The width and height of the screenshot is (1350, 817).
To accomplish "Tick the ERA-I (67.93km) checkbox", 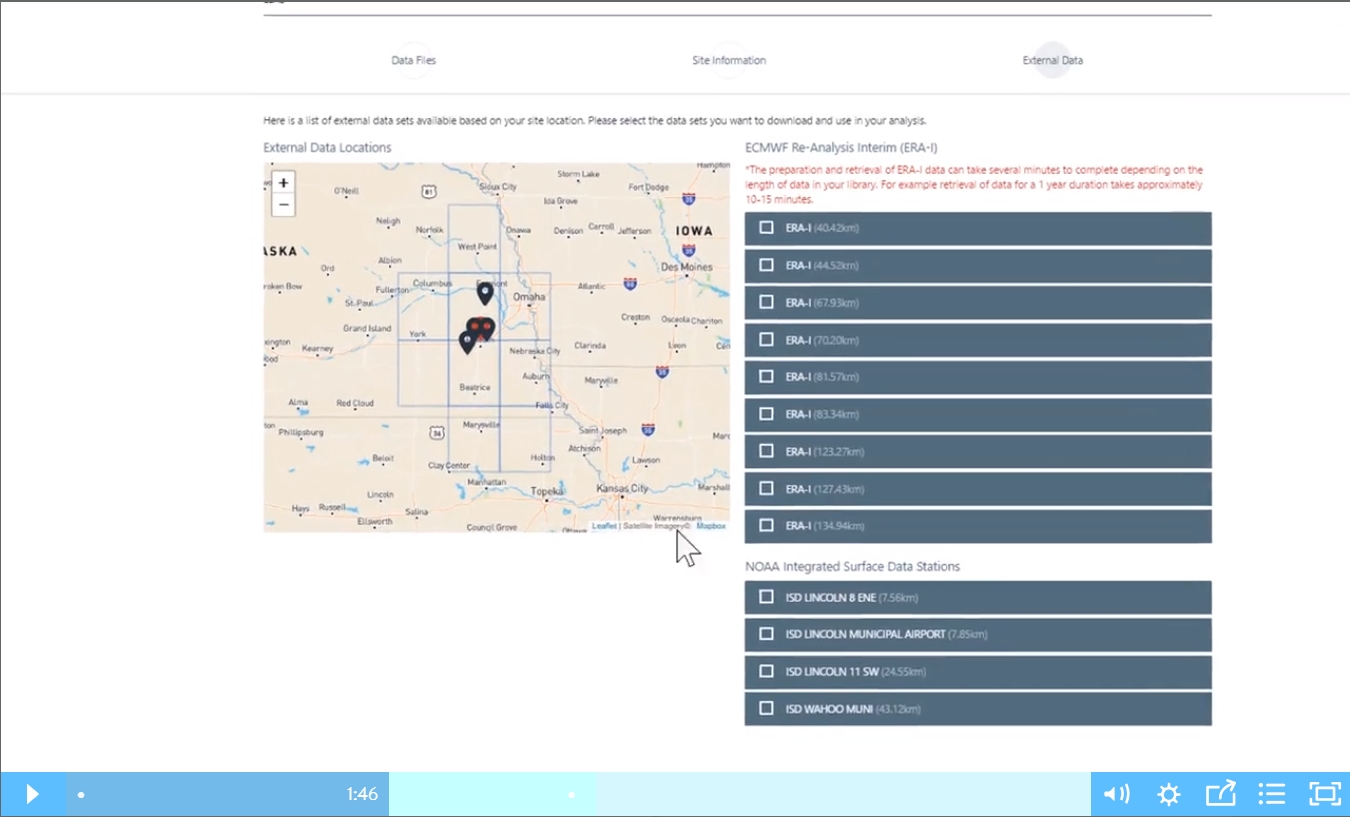I will click(766, 302).
